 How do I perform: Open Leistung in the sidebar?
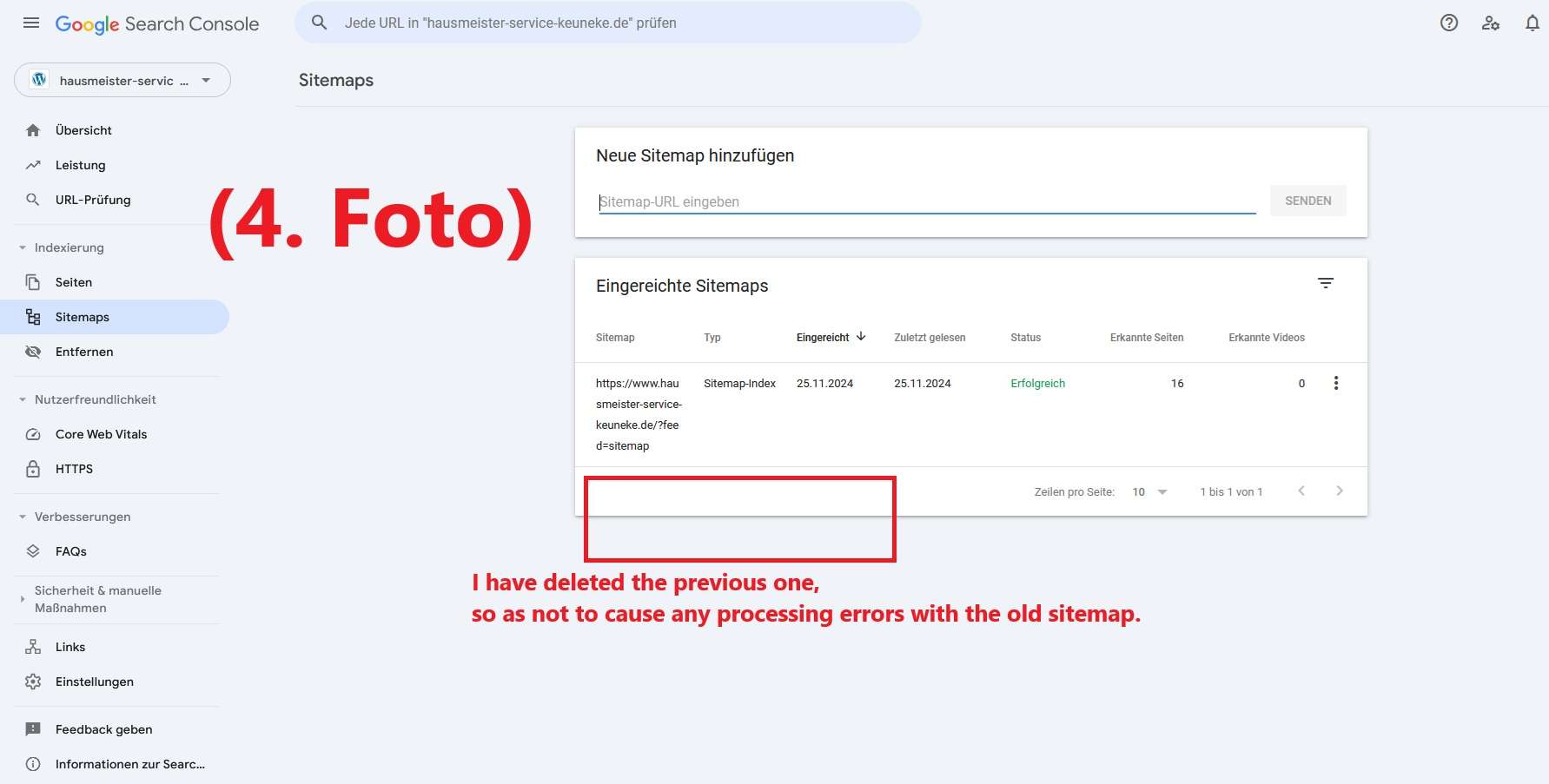115,165
